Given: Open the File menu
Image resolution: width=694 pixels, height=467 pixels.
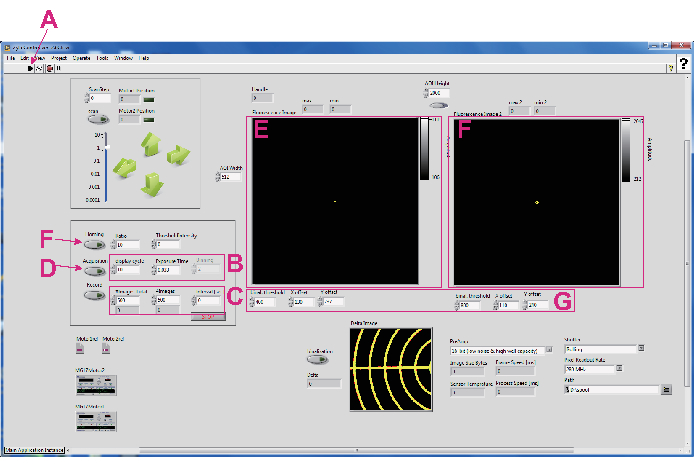Looking at the screenshot, I should (x=11, y=58).
